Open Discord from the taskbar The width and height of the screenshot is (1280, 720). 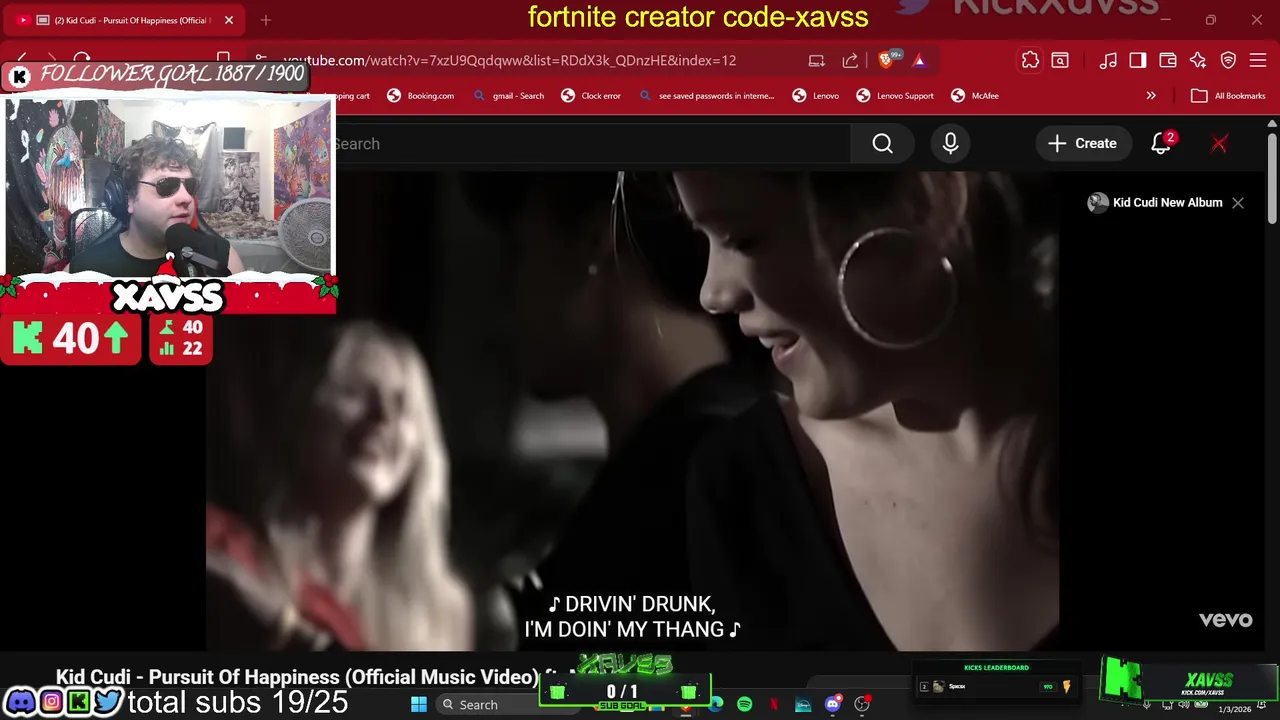pos(832,705)
